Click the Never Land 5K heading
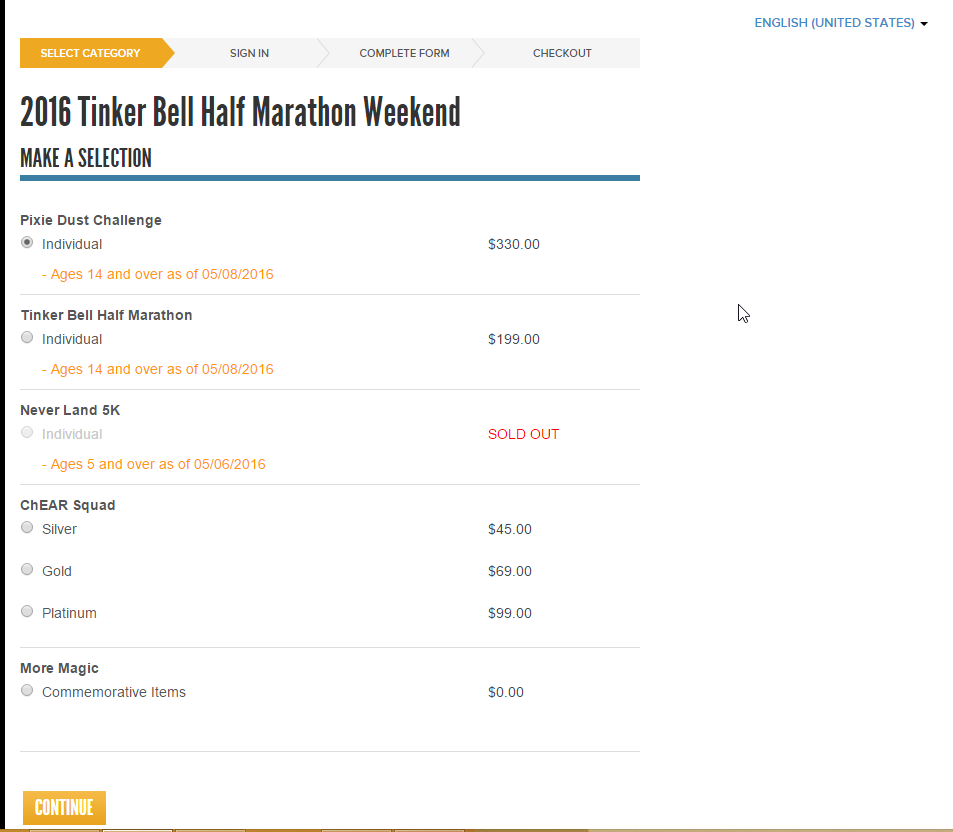The image size is (953, 832). click(71, 410)
